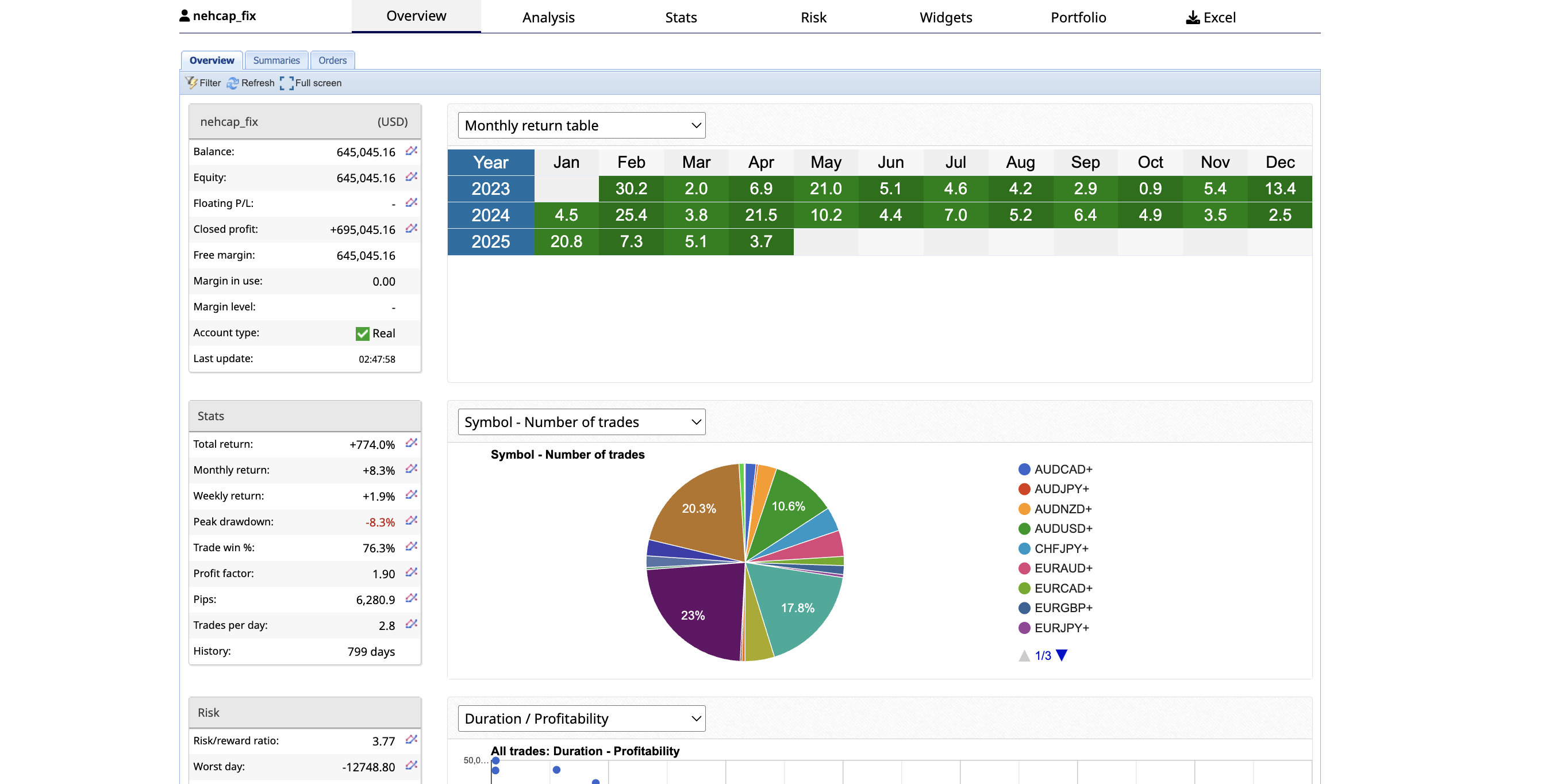
Task: Go to next legend page arrow
Action: tap(1062, 655)
